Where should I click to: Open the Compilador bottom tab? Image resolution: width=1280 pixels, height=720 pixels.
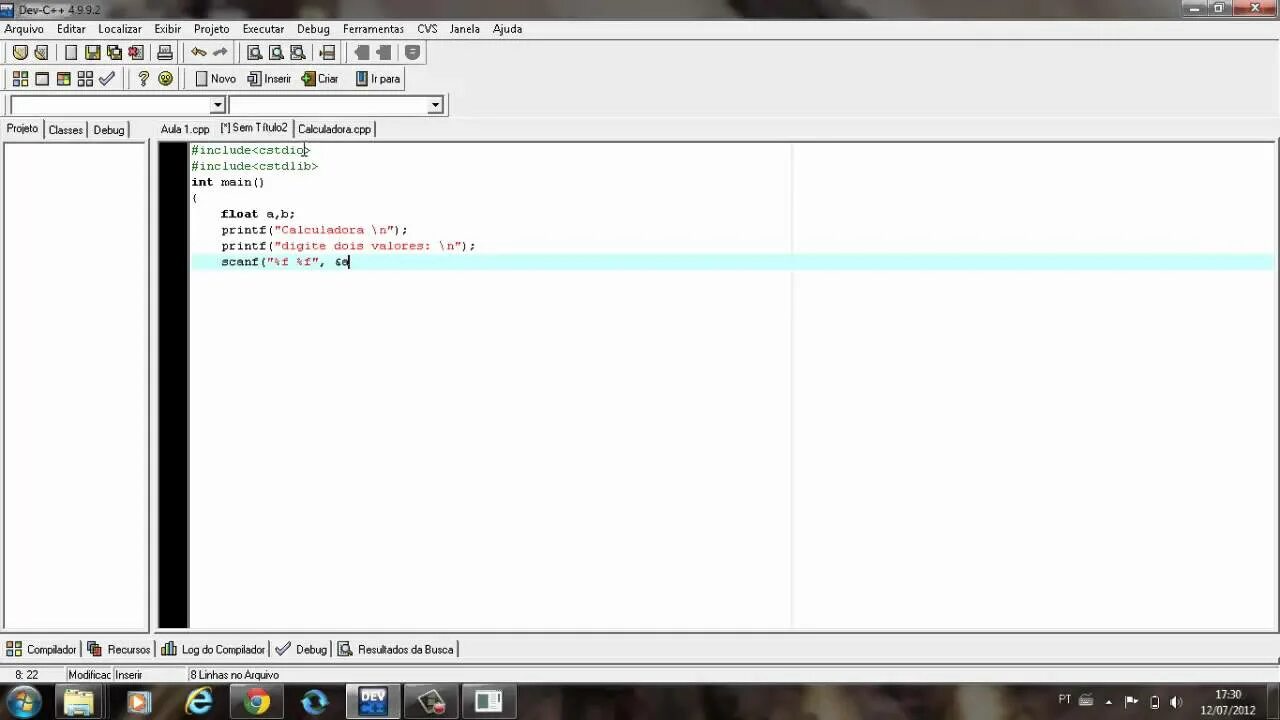41,649
